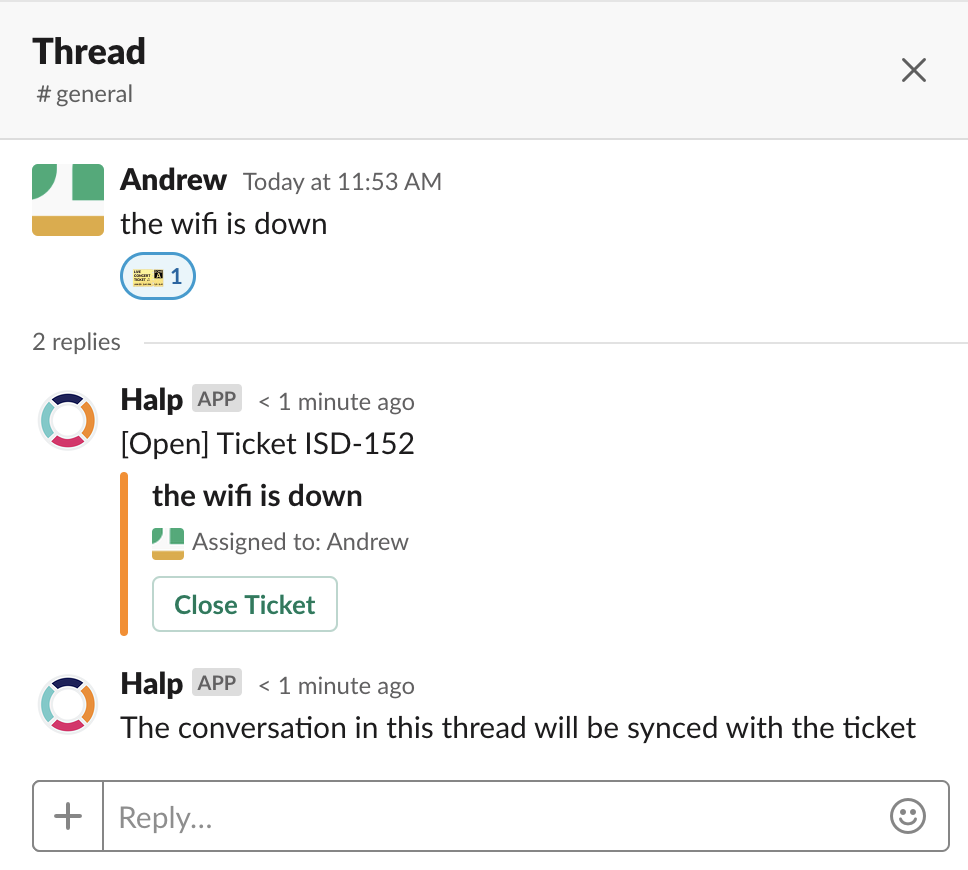Click Andrew's profile avatar
The height and width of the screenshot is (870, 968).
click(x=68, y=199)
